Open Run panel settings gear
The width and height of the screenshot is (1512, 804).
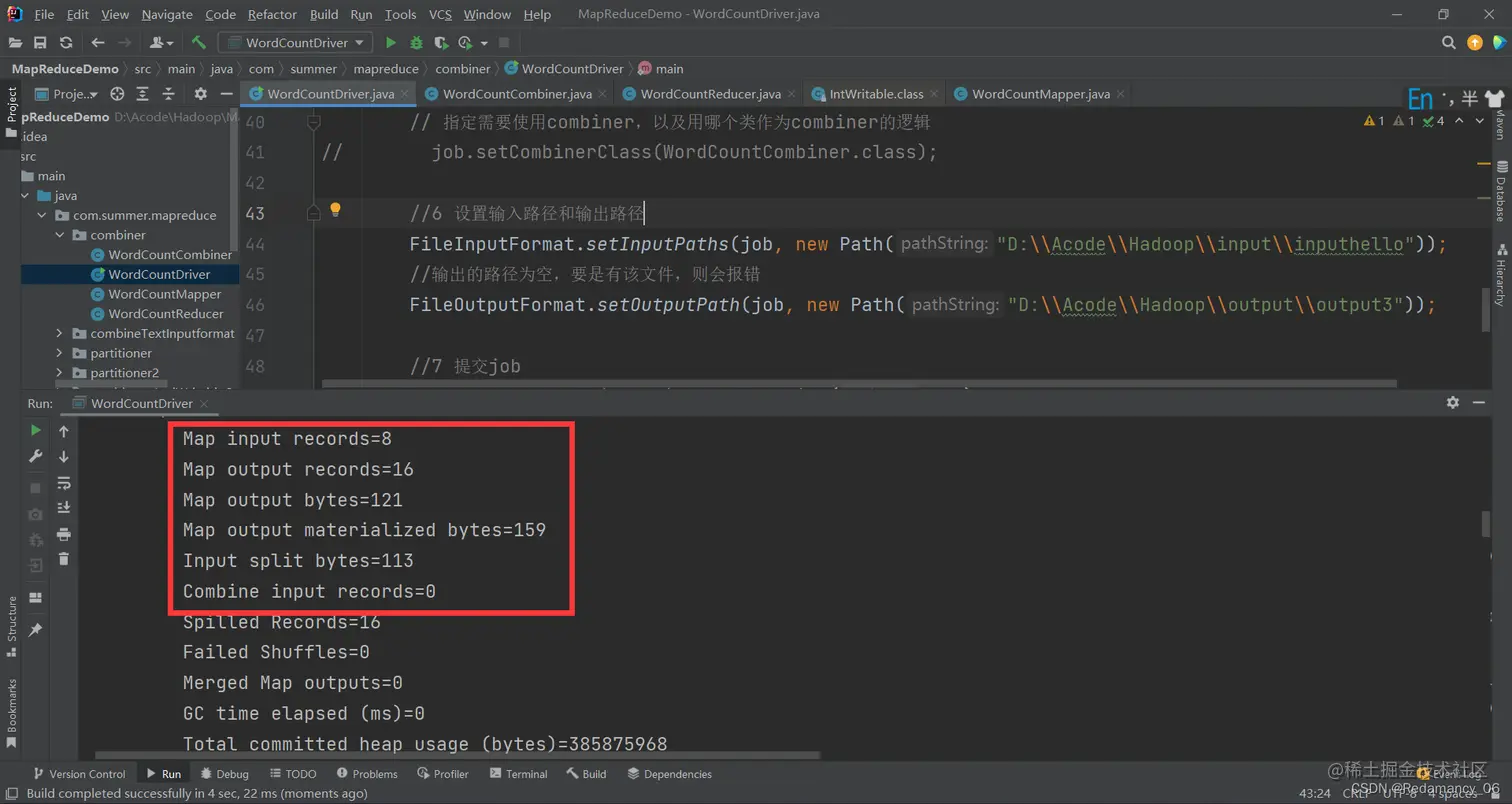[x=1453, y=402]
